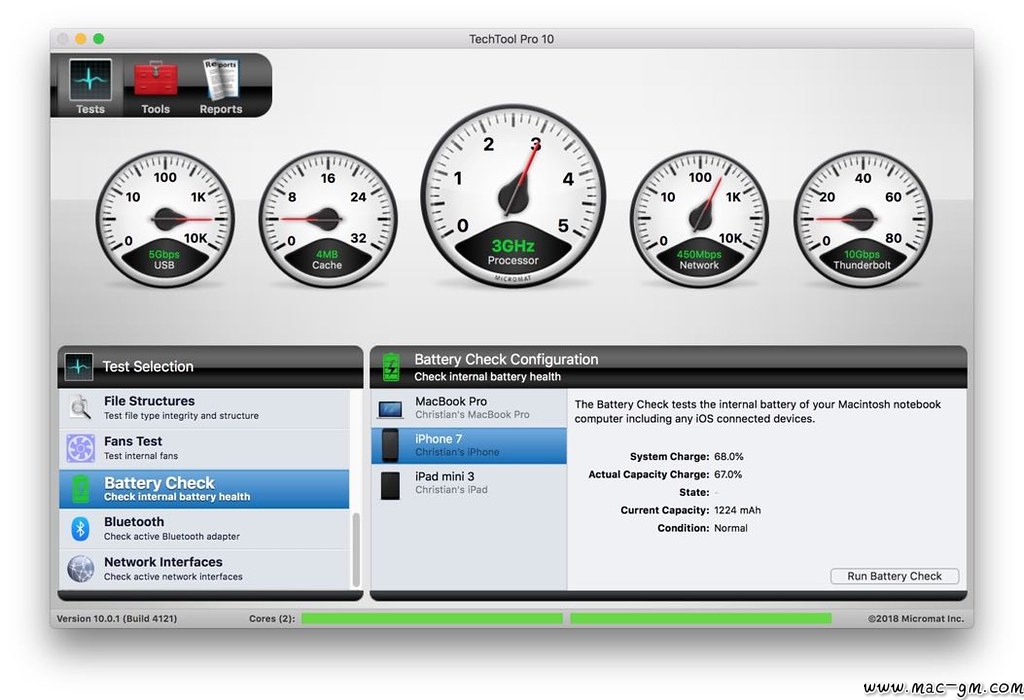
Task: Click the TechTool Pro 10 window title
Action: point(511,39)
